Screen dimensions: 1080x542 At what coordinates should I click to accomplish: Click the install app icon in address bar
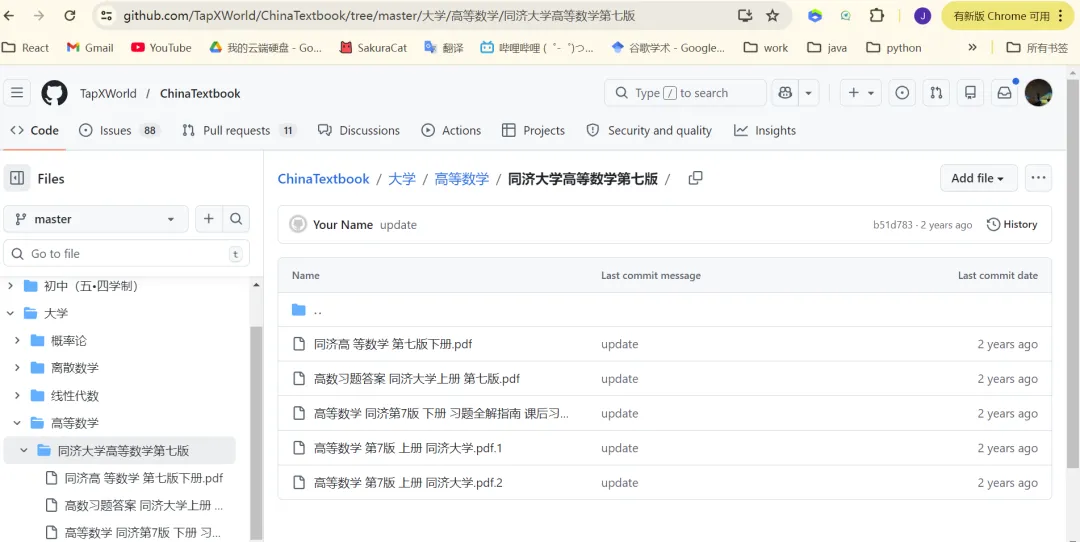(x=744, y=15)
